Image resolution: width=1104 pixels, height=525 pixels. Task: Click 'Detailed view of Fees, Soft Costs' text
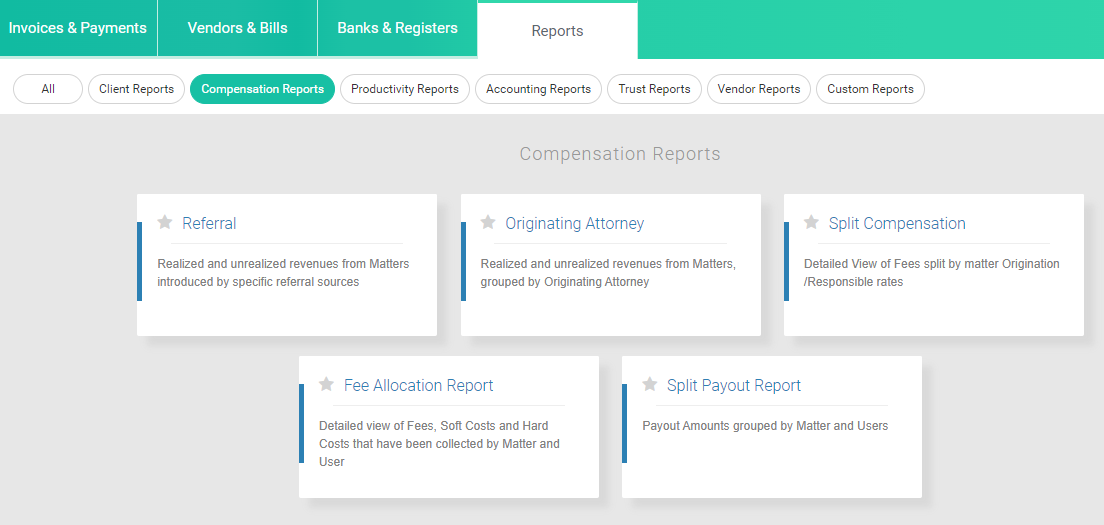point(439,444)
